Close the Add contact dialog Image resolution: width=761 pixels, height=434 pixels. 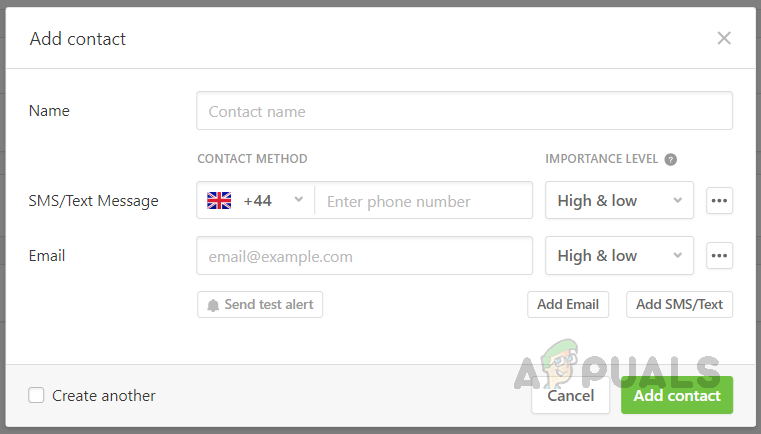point(724,39)
